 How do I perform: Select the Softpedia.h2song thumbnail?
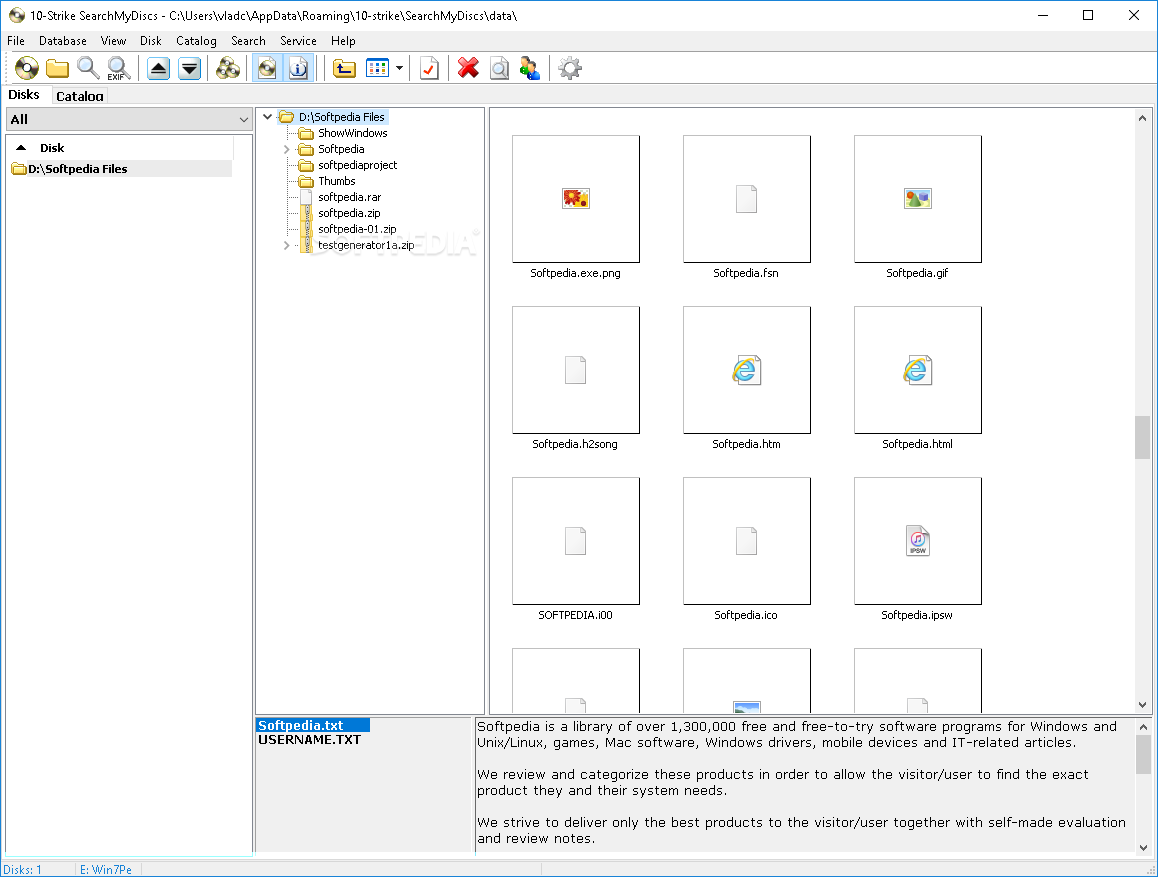point(575,370)
